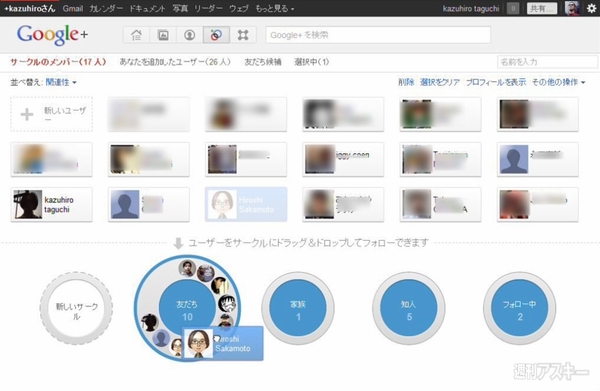600x391 pixels.
Task: Open the 友だち circle with 10 members
Action: click(x=187, y=309)
